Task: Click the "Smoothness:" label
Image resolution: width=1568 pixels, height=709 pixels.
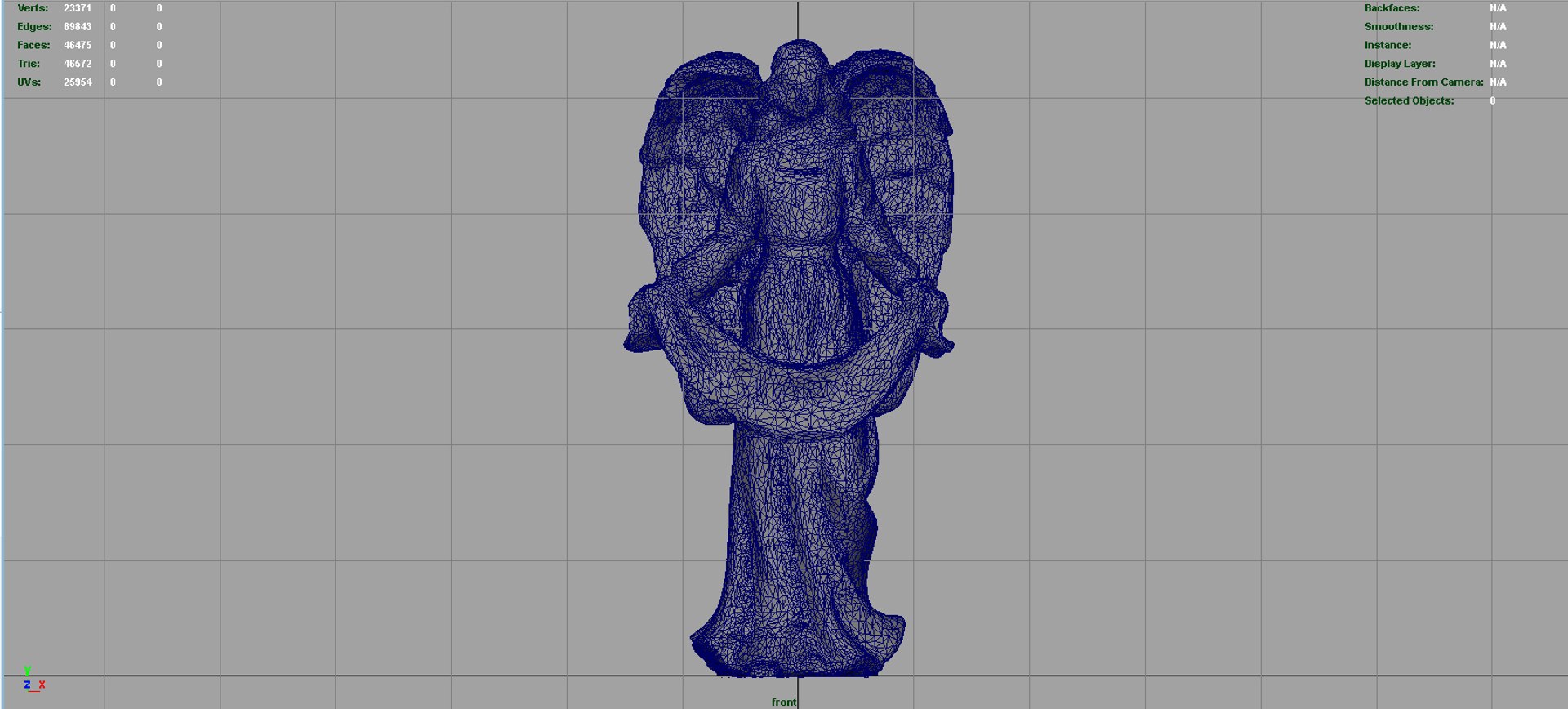Action: tap(1399, 27)
